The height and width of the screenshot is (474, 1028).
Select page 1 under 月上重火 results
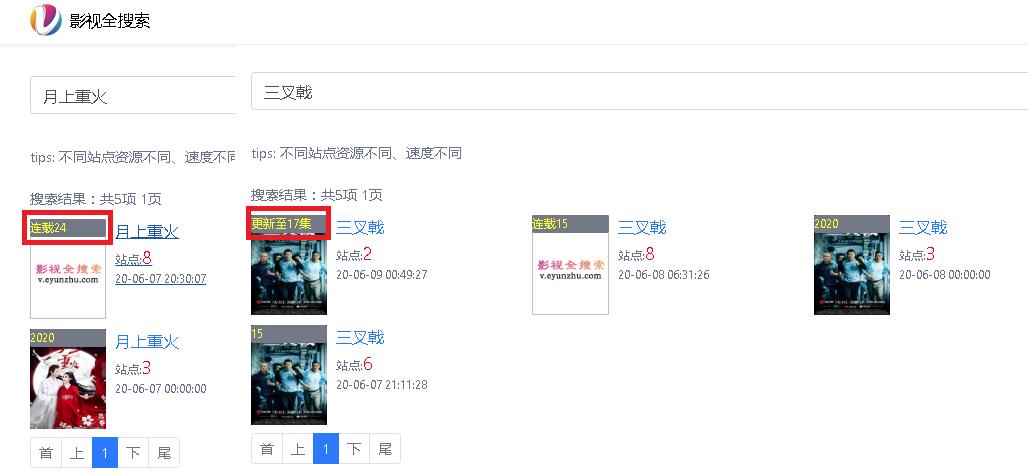click(105, 452)
